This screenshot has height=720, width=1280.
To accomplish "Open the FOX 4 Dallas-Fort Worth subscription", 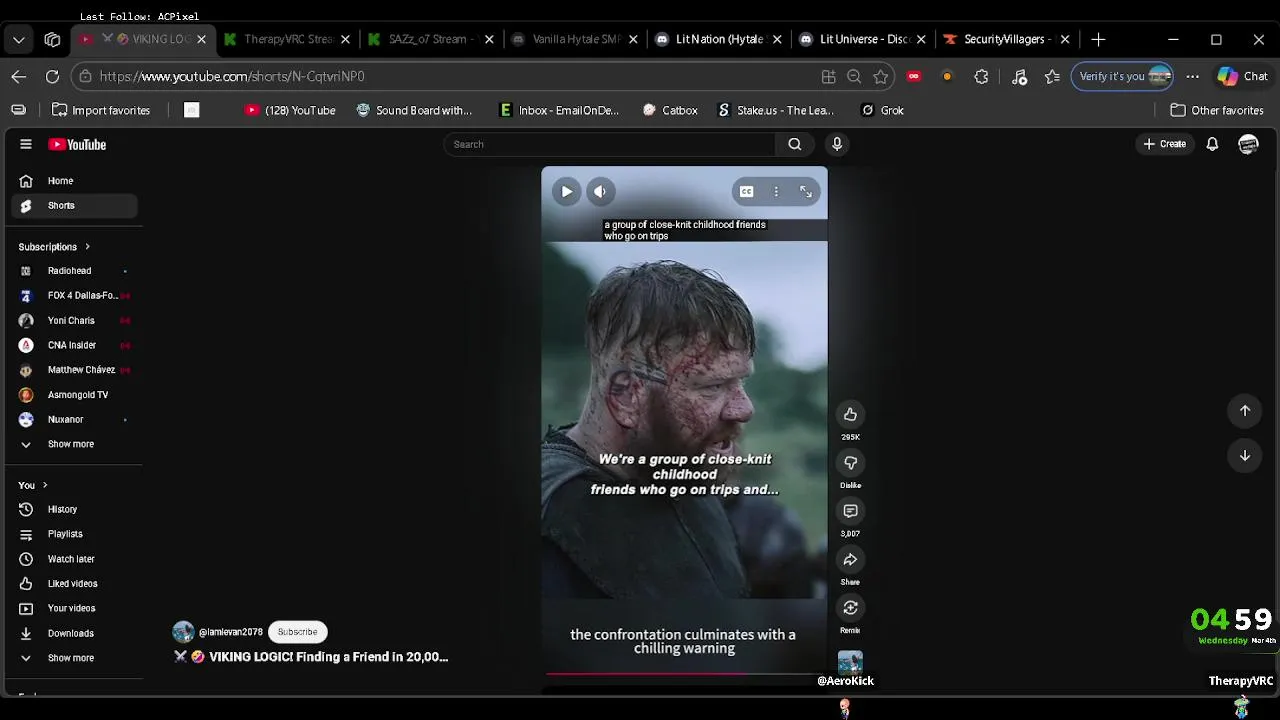I will pos(74,295).
